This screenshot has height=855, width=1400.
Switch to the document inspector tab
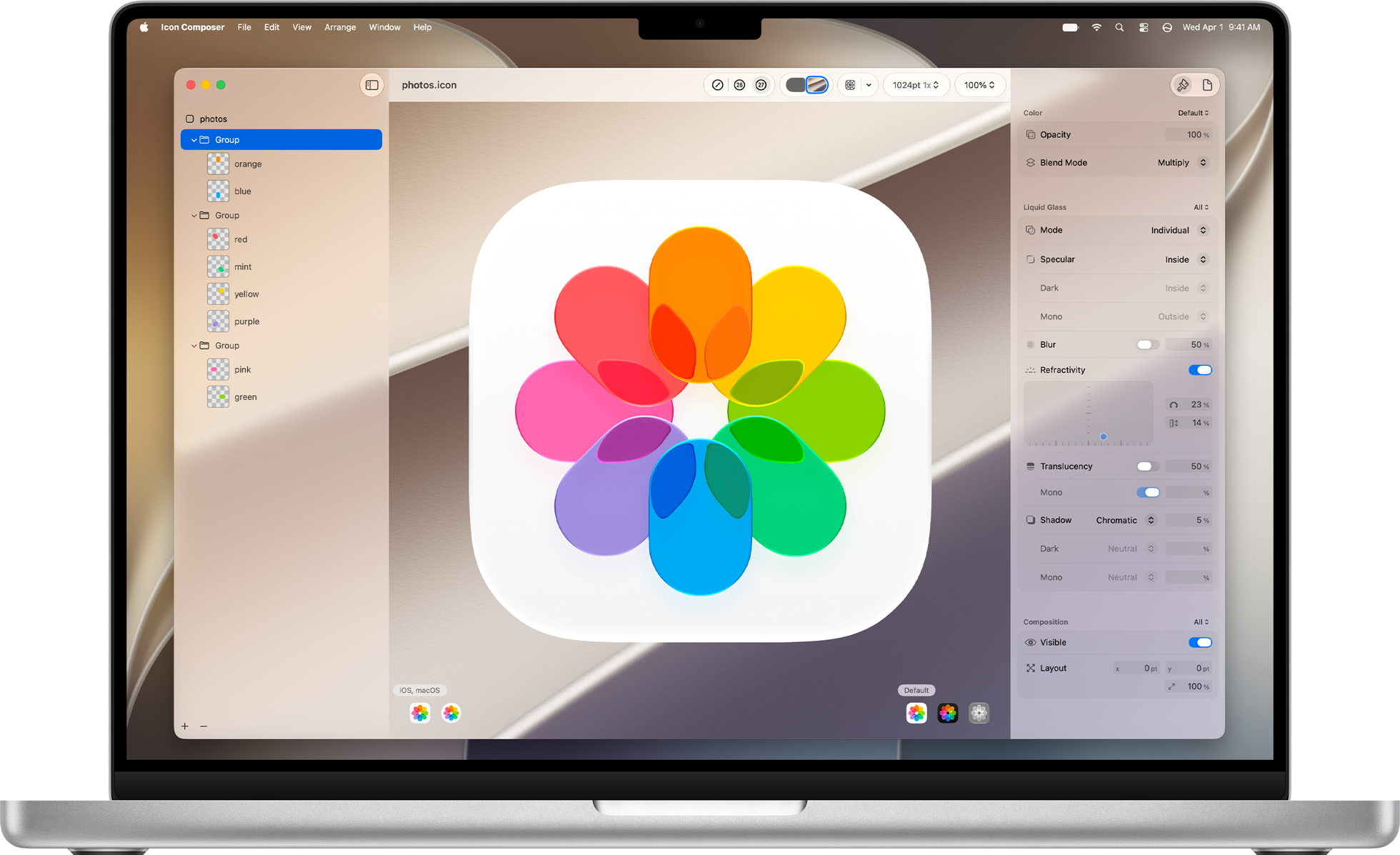(1207, 85)
